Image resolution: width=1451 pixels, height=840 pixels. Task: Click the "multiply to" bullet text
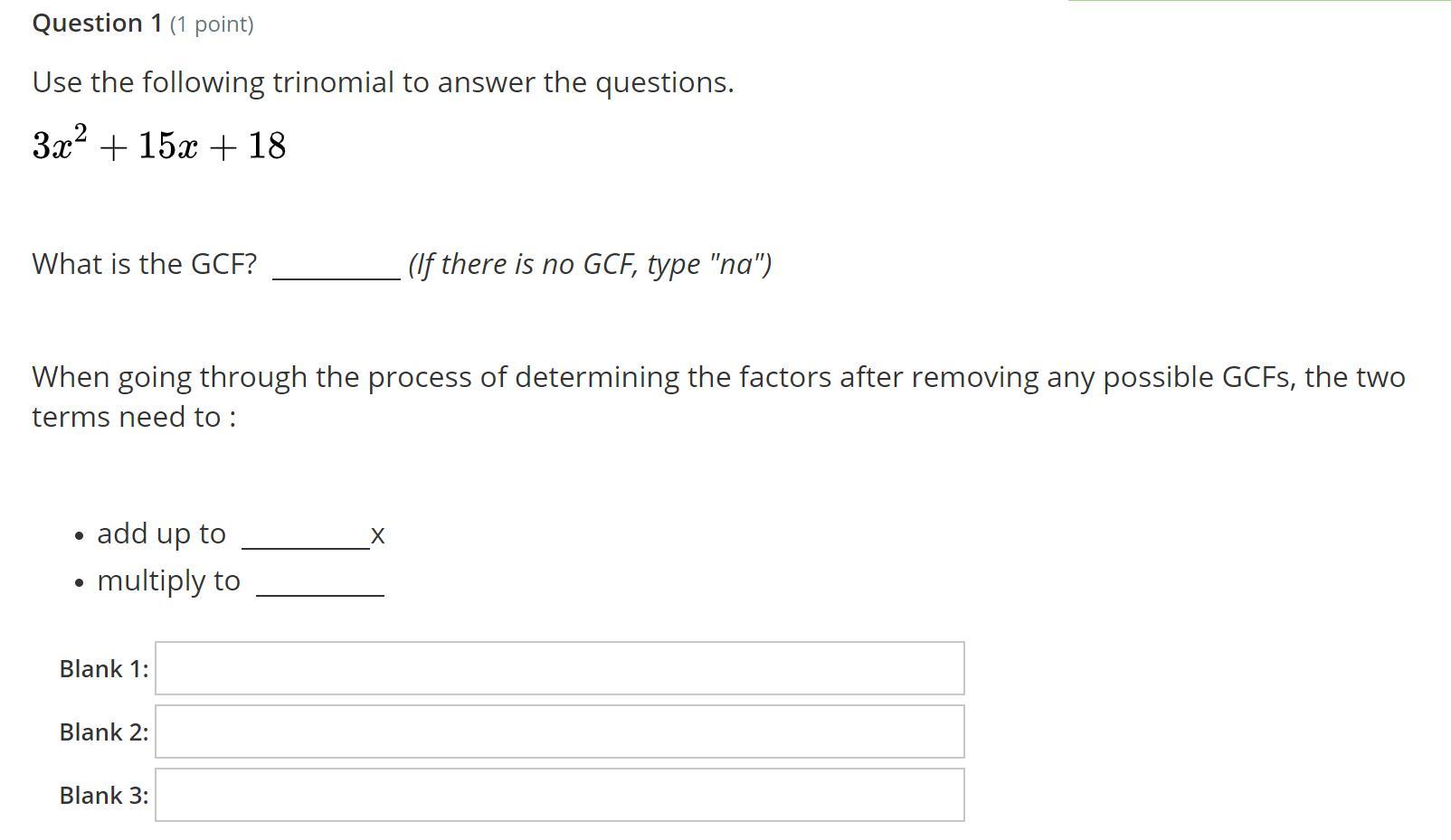click(x=168, y=580)
